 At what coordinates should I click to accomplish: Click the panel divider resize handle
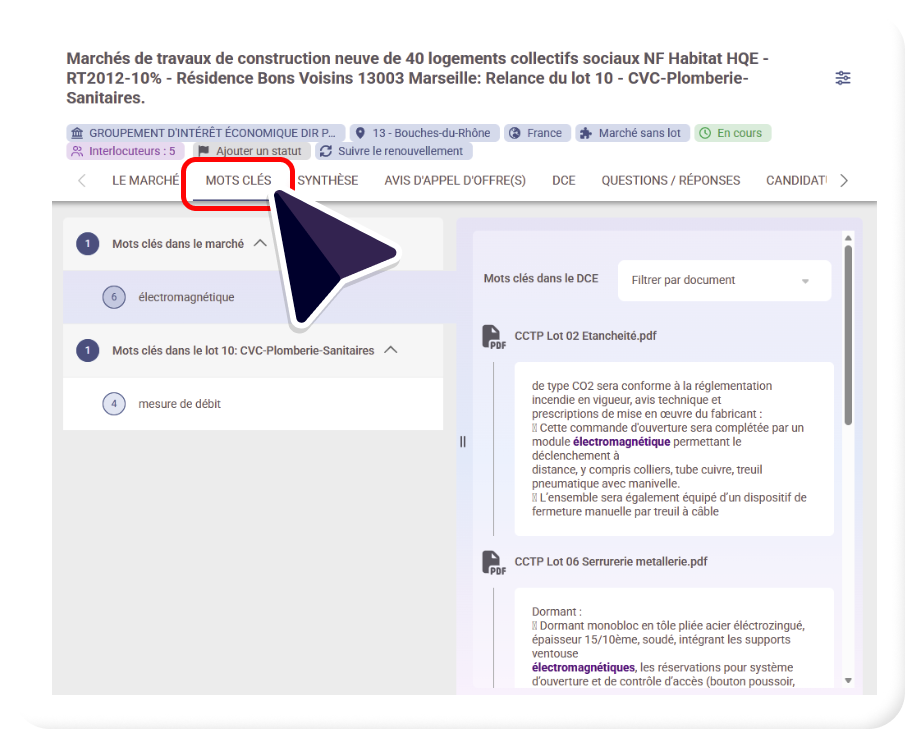(463, 441)
